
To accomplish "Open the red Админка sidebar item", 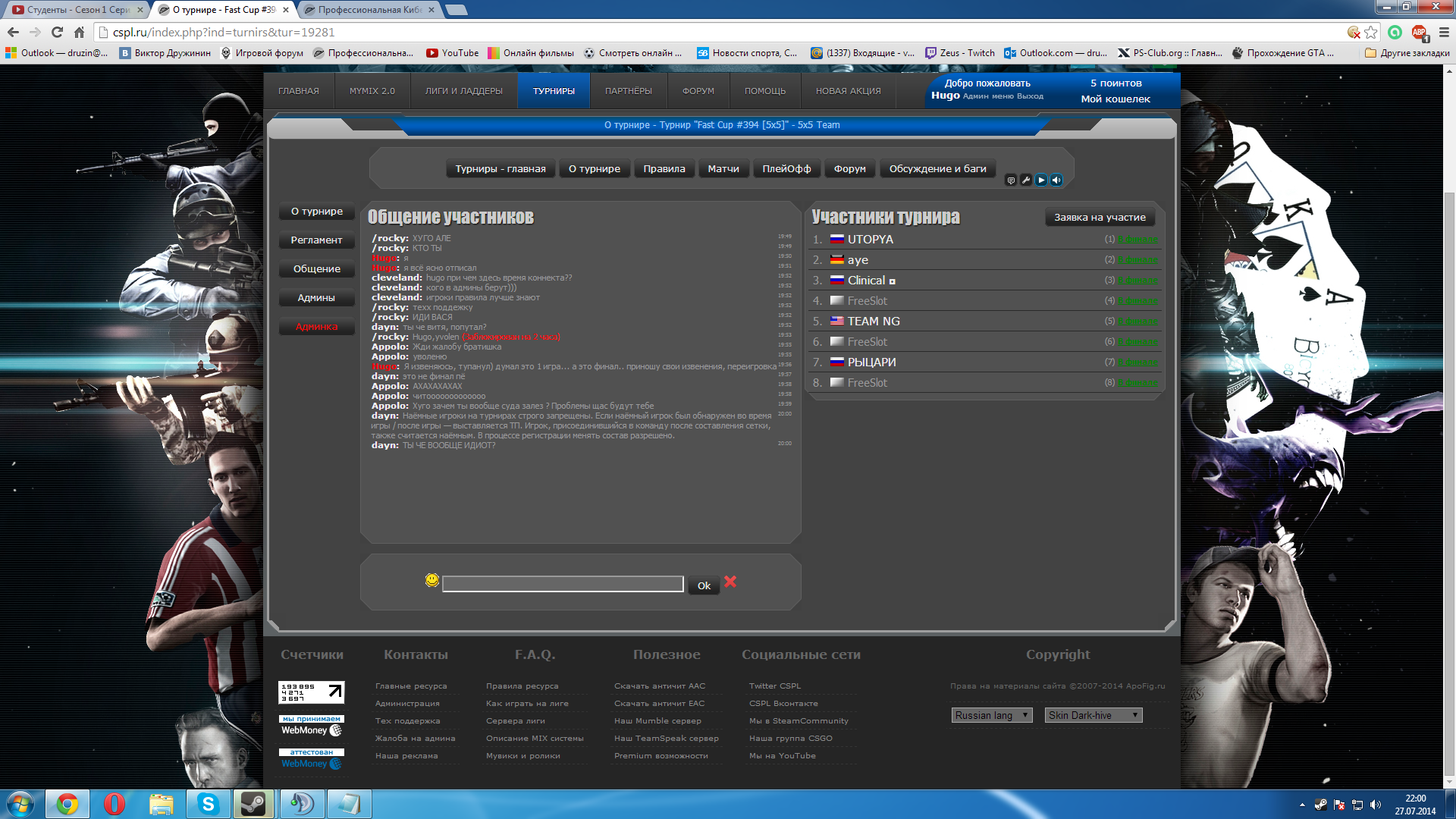I will point(316,327).
